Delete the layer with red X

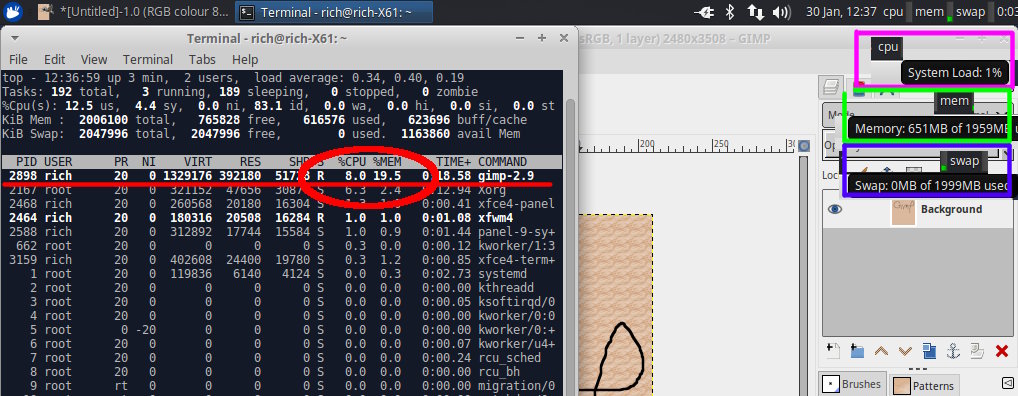[x=1001, y=351]
